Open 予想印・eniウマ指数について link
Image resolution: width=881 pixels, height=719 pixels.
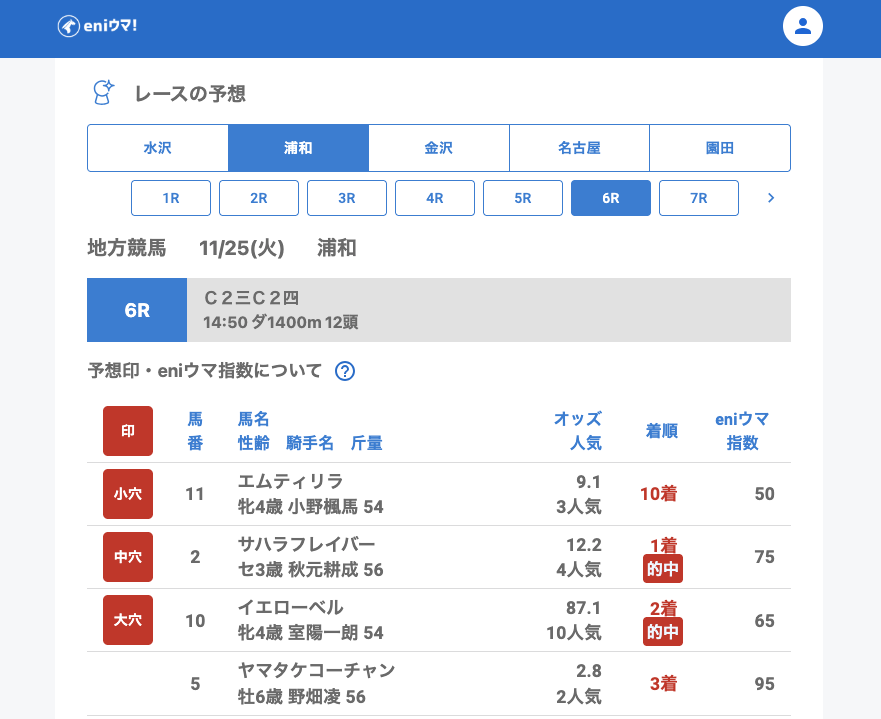pos(205,371)
